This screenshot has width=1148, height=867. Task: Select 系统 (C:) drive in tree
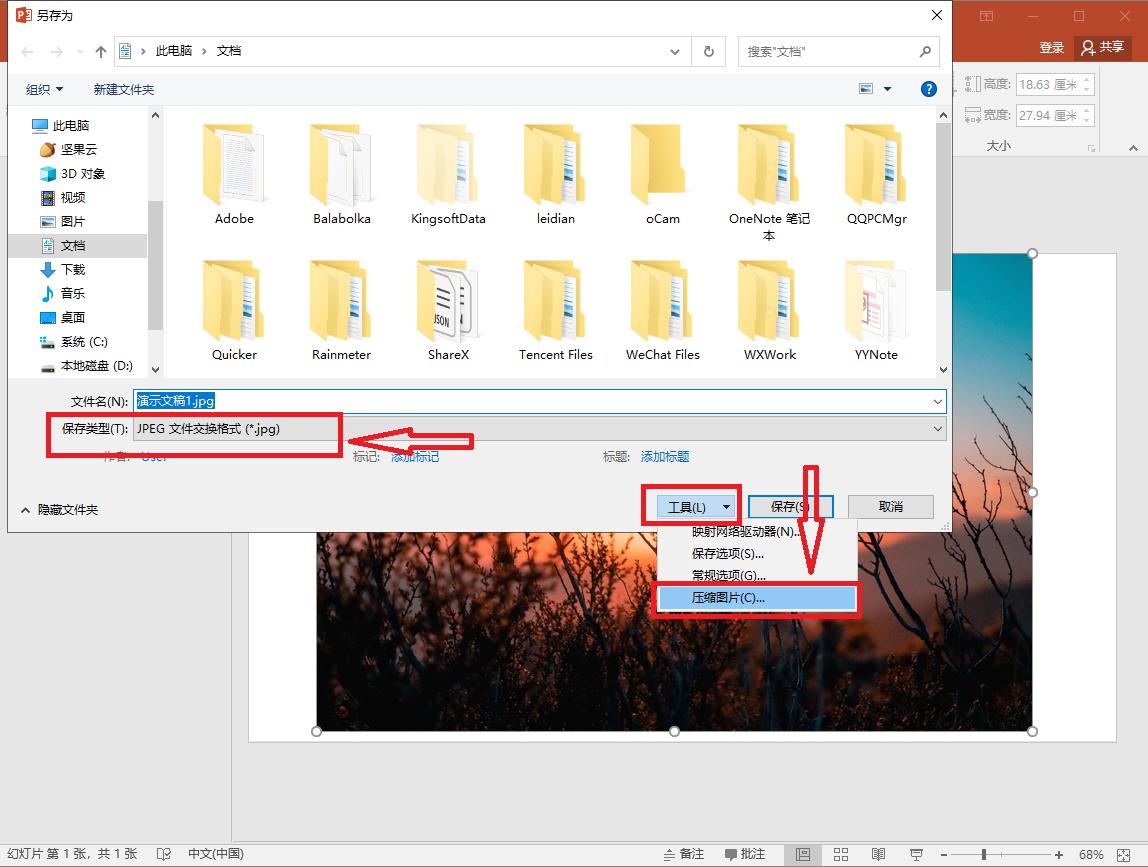click(73, 341)
